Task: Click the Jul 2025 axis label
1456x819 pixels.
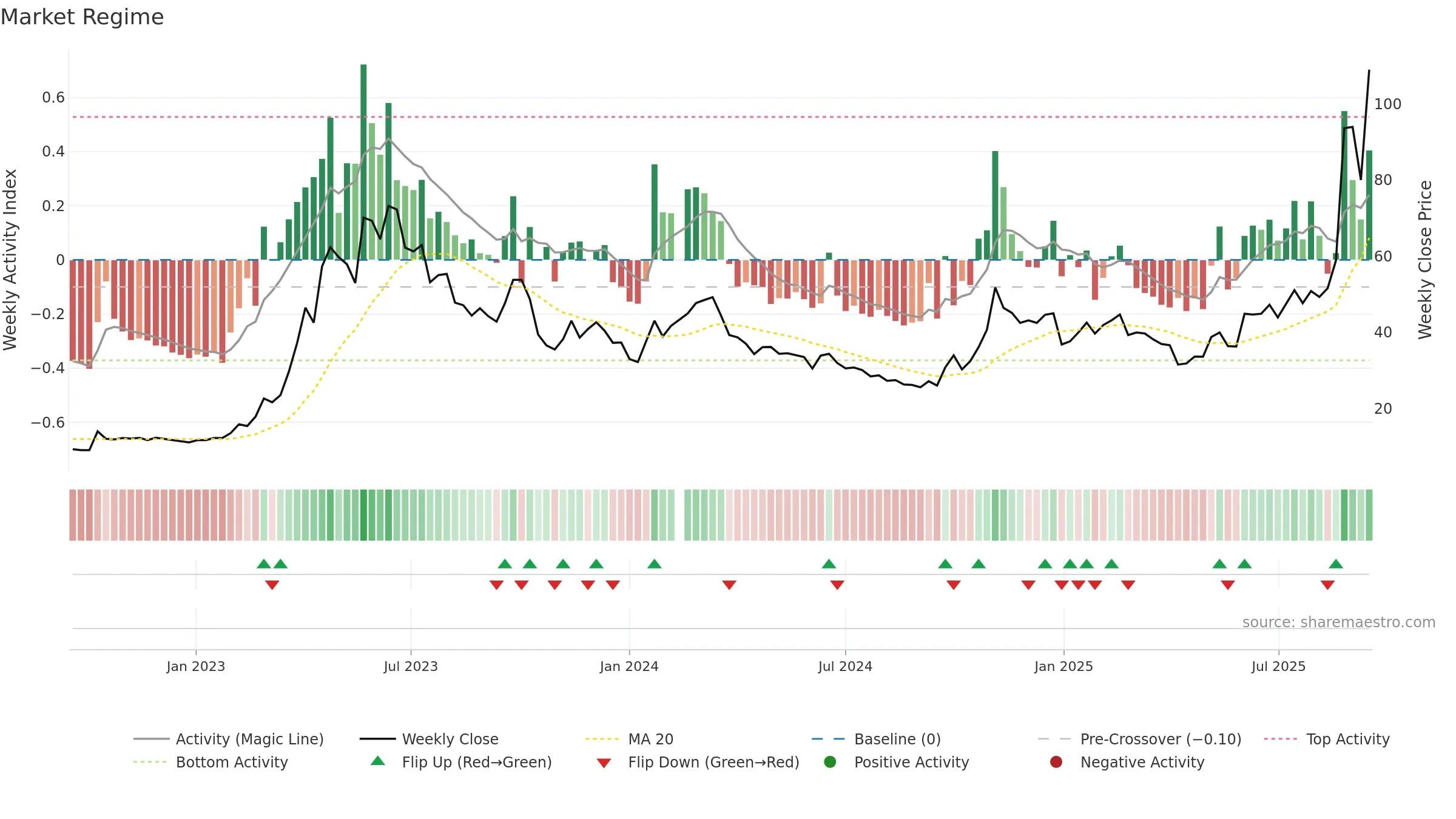Action: point(1278,666)
